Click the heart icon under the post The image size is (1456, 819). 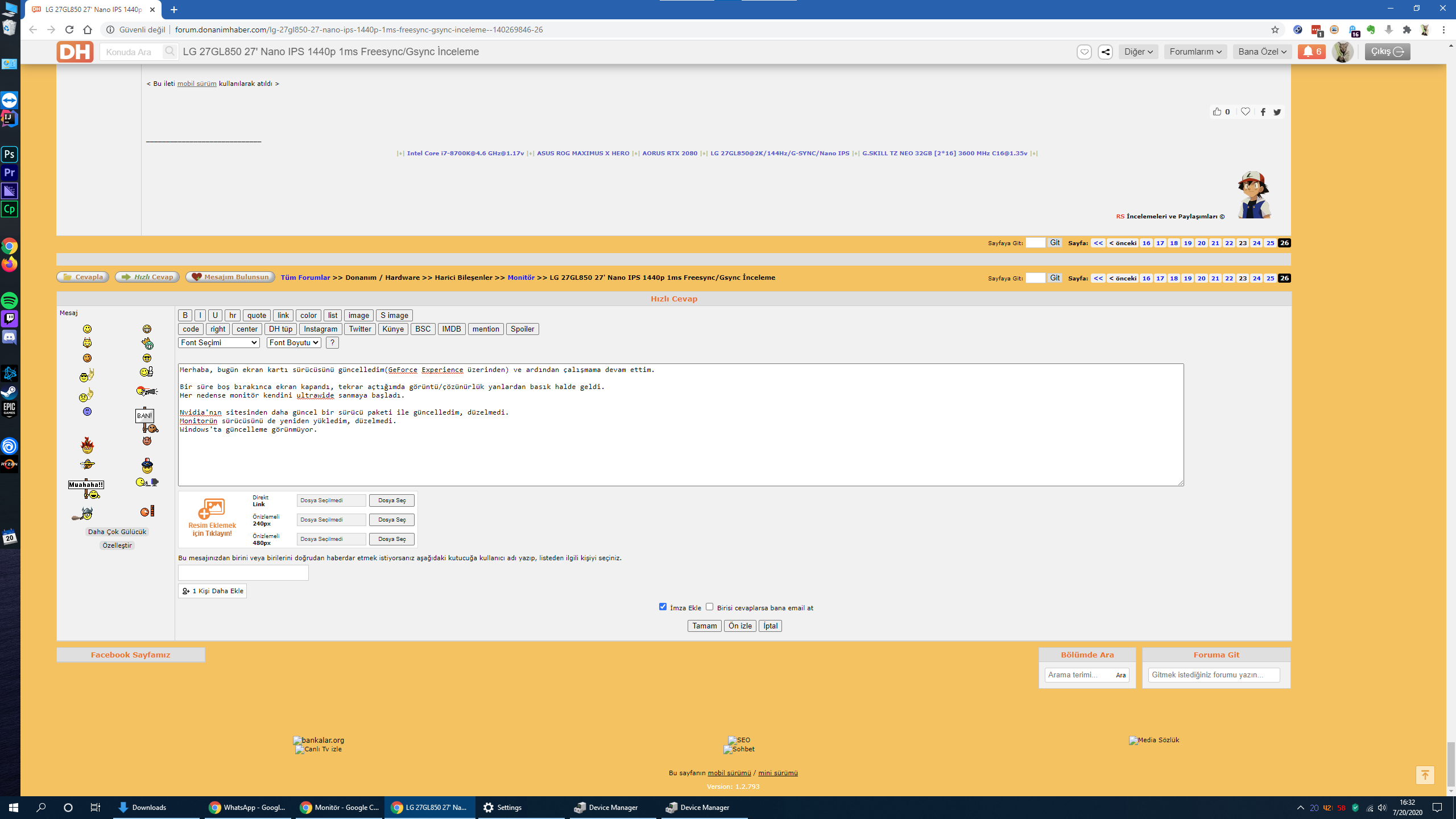coord(1246,111)
